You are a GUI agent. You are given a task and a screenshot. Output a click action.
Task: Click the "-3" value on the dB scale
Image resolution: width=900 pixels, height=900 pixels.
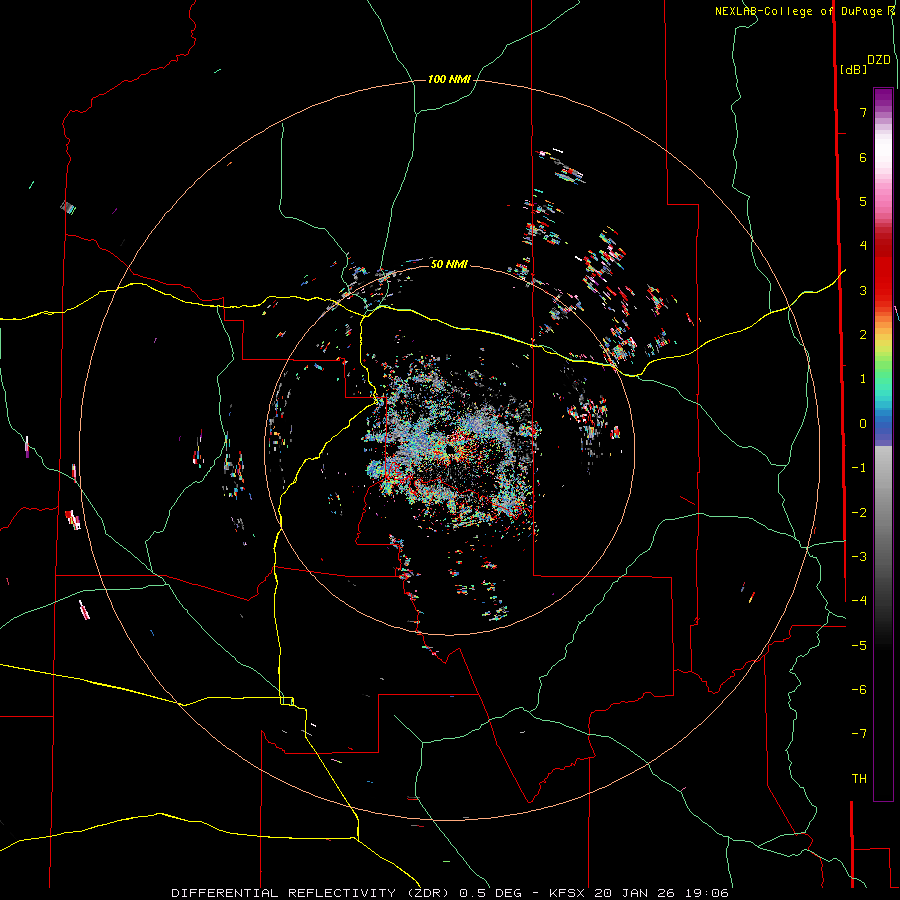[x=859, y=557]
